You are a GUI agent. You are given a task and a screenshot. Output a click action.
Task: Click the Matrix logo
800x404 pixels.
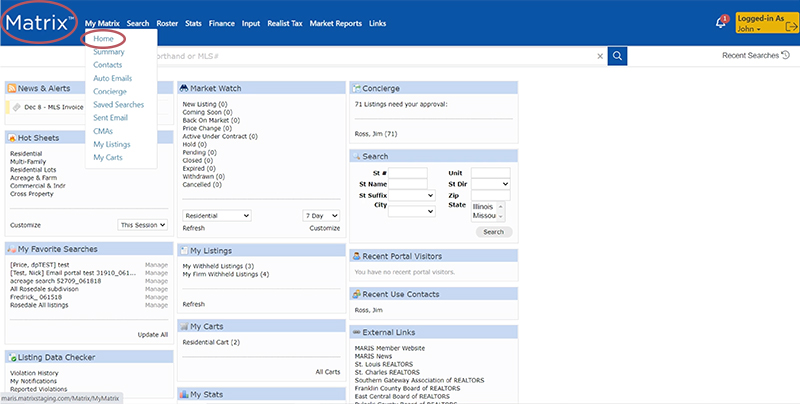(x=38, y=22)
